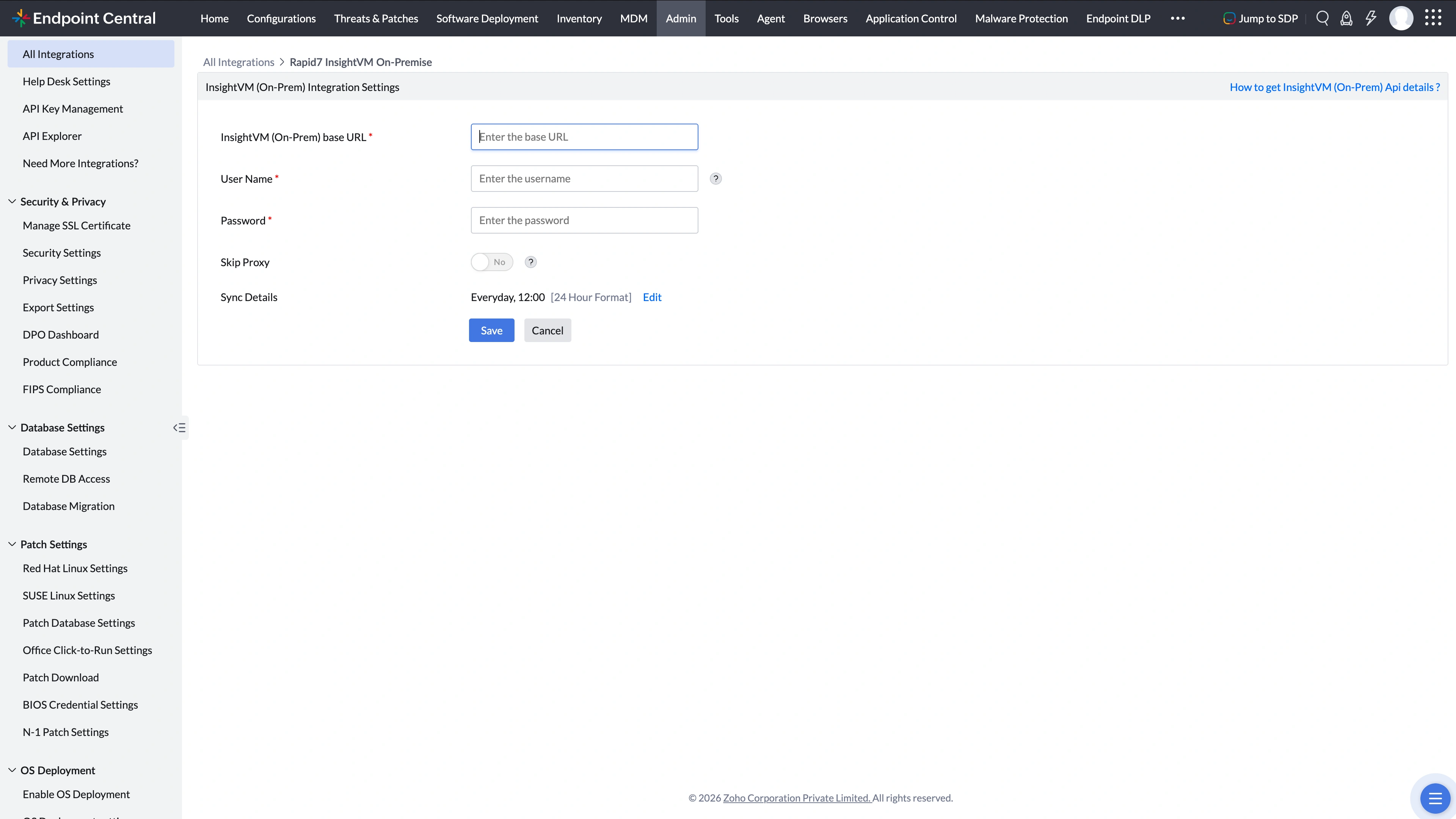Open How to get InsightVM Api details link
1456x819 pixels.
[x=1335, y=87]
